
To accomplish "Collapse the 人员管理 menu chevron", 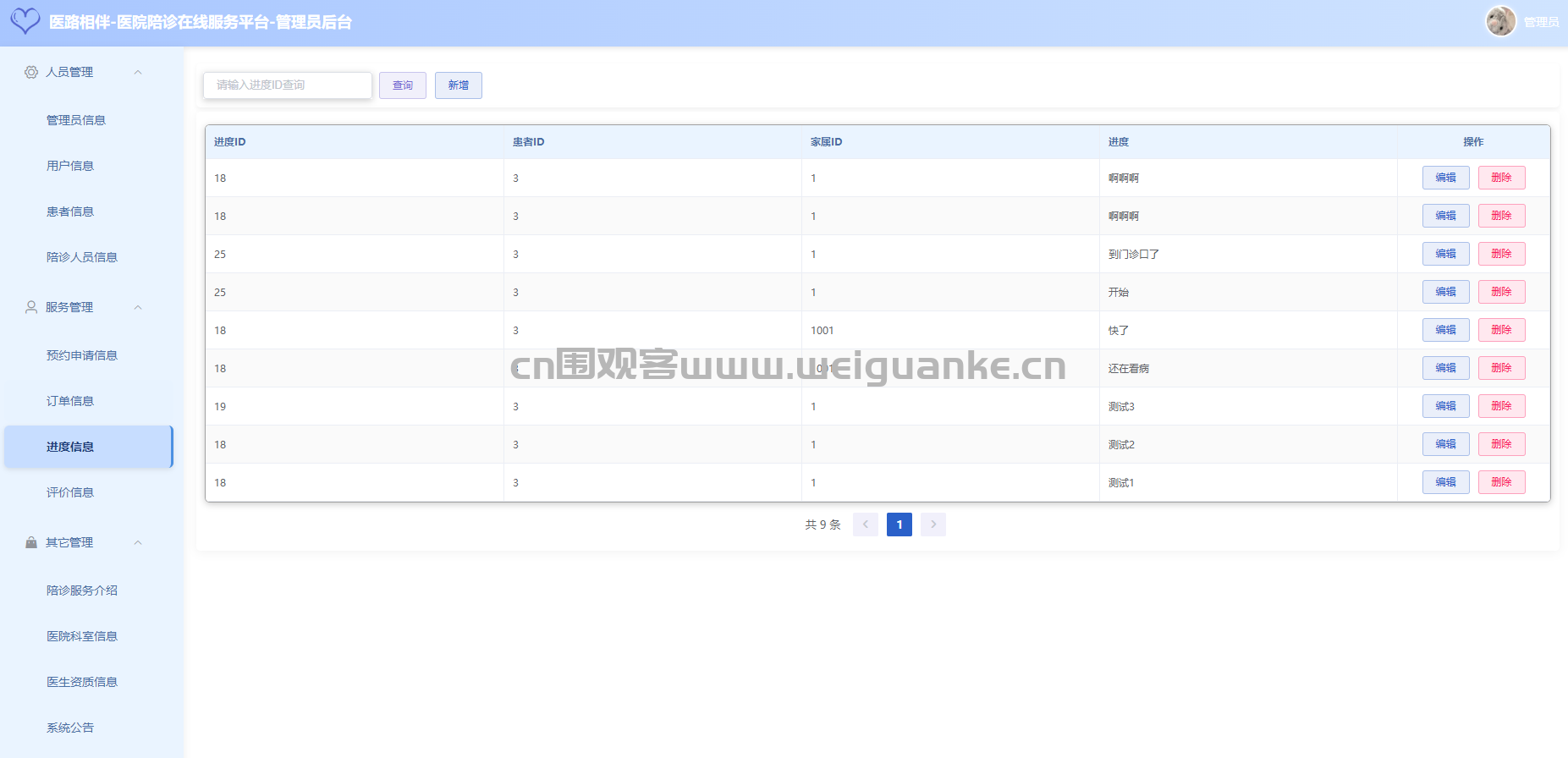I will click(138, 73).
